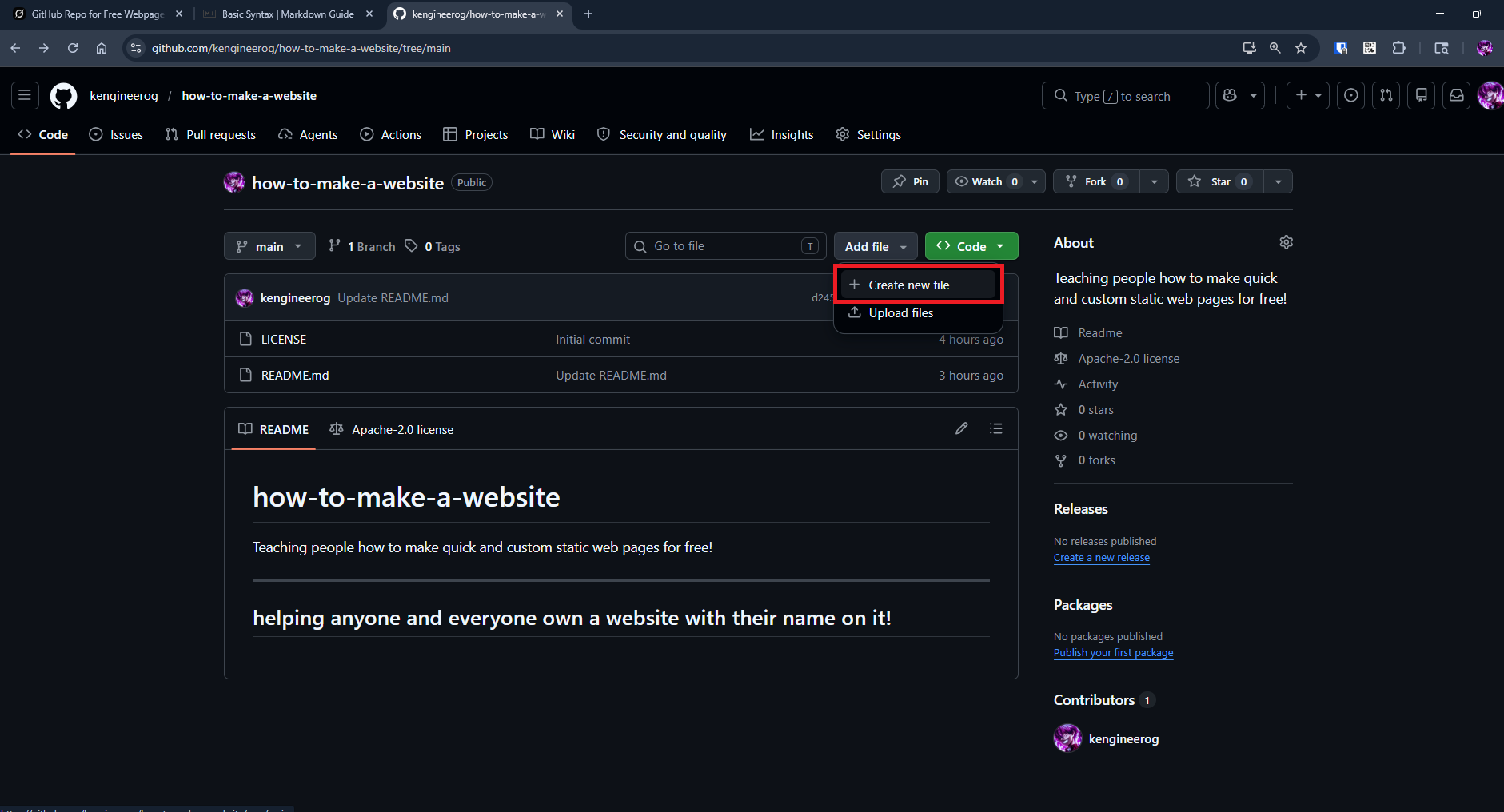Go back in the browser
Viewport: 1504px width, 812px height.
coord(15,48)
